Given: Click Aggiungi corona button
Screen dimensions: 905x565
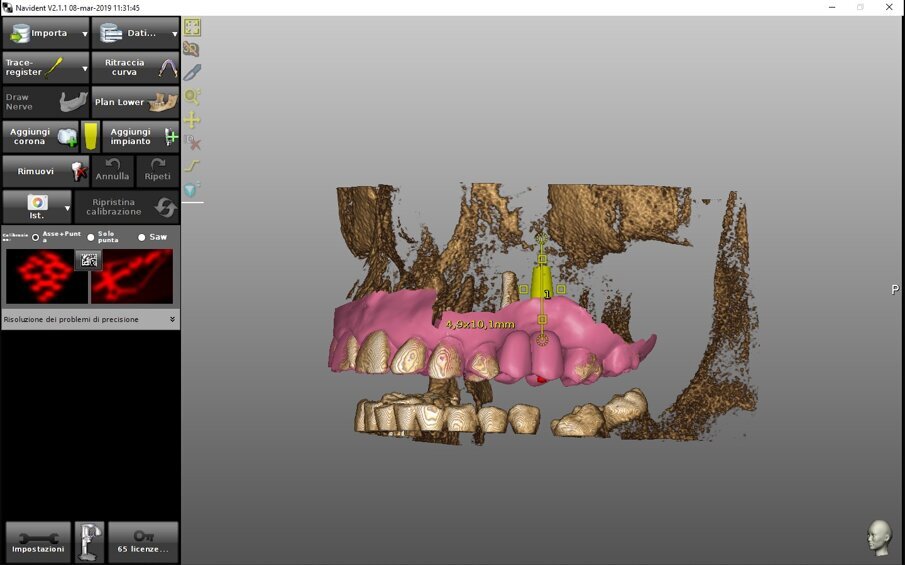Looking at the screenshot, I should click(40, 137).
